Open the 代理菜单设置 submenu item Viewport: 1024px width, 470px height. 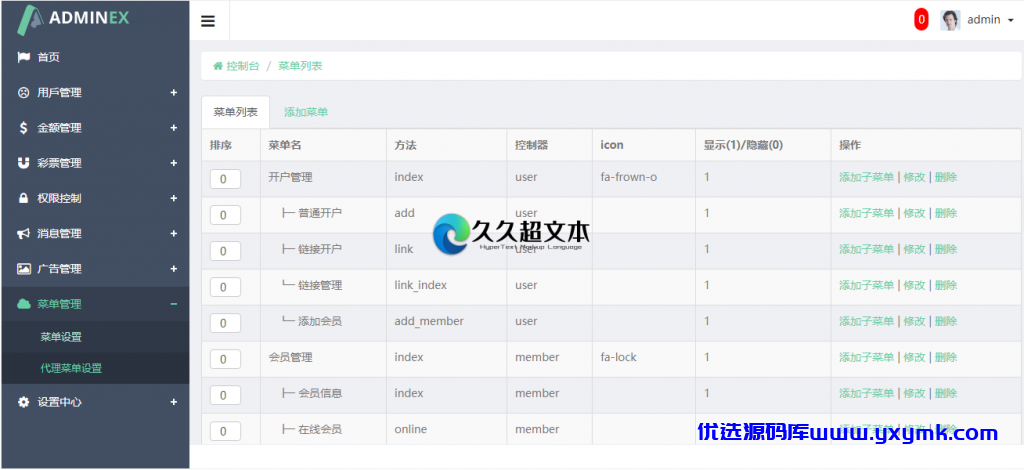pyautogui.click(x=71, y=368)
